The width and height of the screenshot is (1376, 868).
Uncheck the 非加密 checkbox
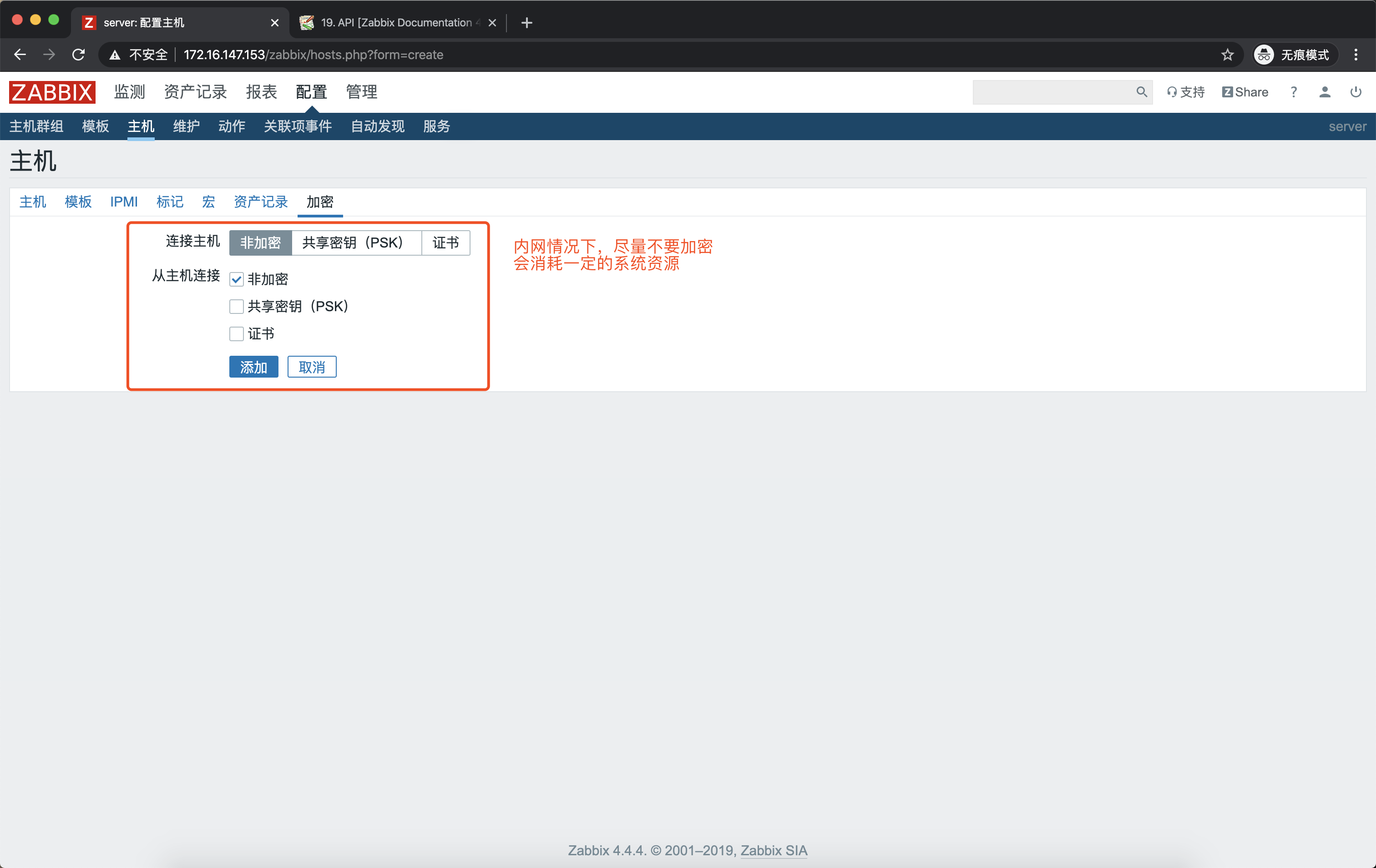237,279
